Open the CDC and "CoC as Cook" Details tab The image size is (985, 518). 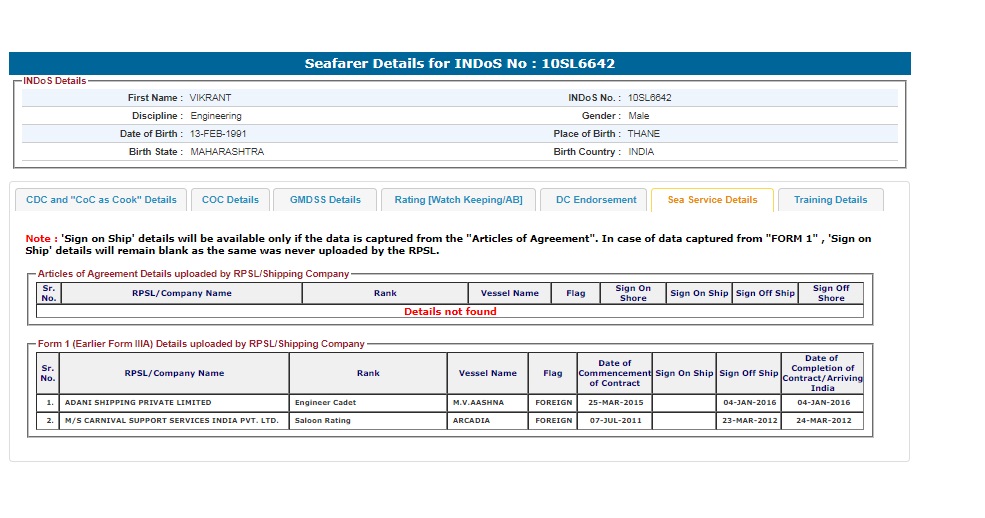(101, 200)
